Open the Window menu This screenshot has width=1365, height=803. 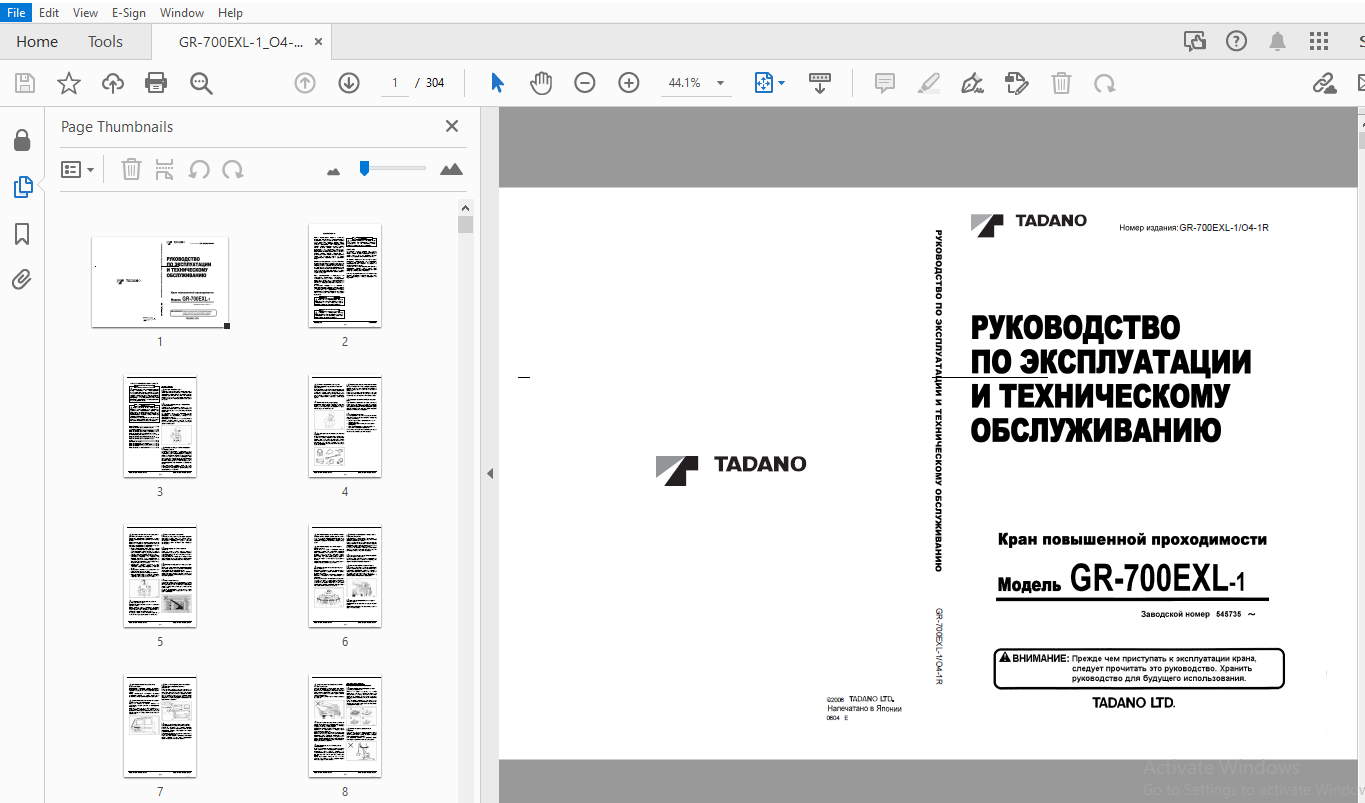182,13
